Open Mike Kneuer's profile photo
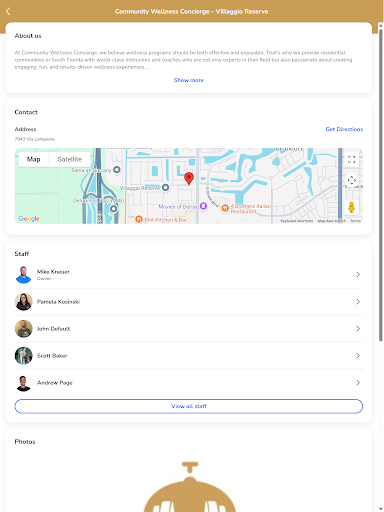The height and width of the screenshot is (512, 384). 23,275
